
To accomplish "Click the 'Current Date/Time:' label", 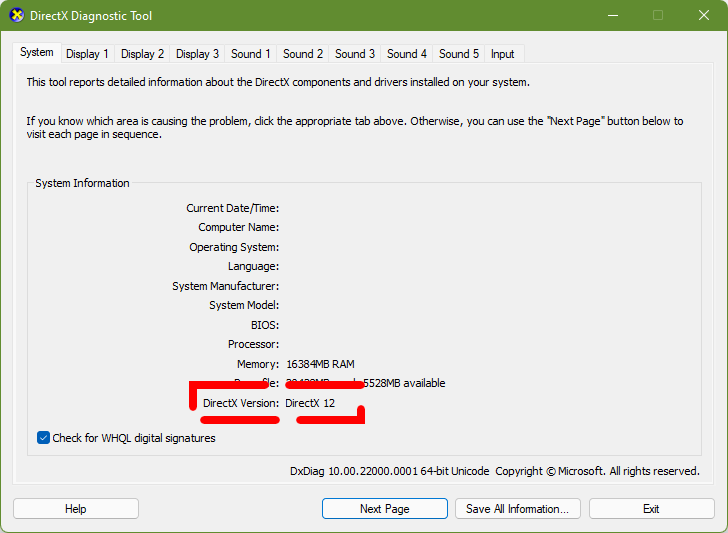I will (x=233, y=208).
